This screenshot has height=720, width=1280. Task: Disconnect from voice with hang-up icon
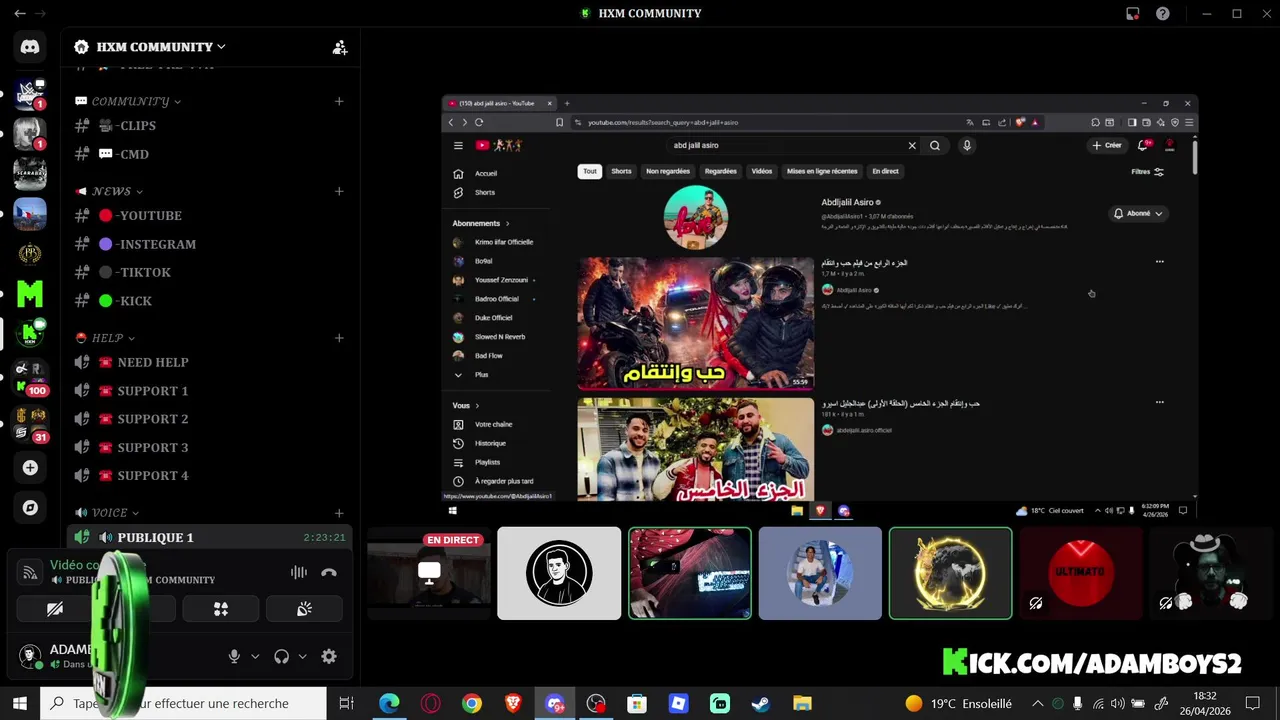click(329, 572)
